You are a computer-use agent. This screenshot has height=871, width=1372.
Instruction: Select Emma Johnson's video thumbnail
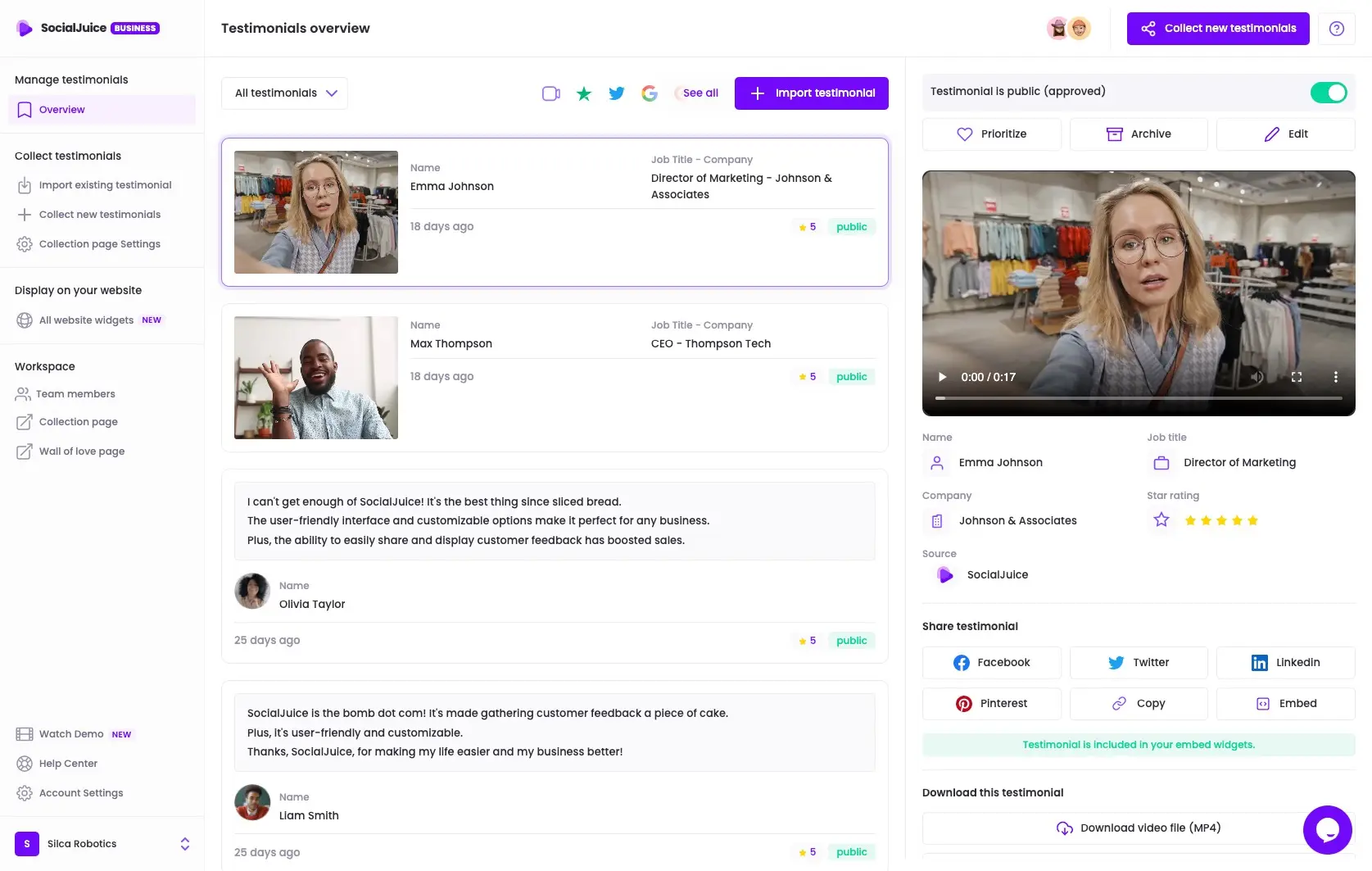click(316, 212)
